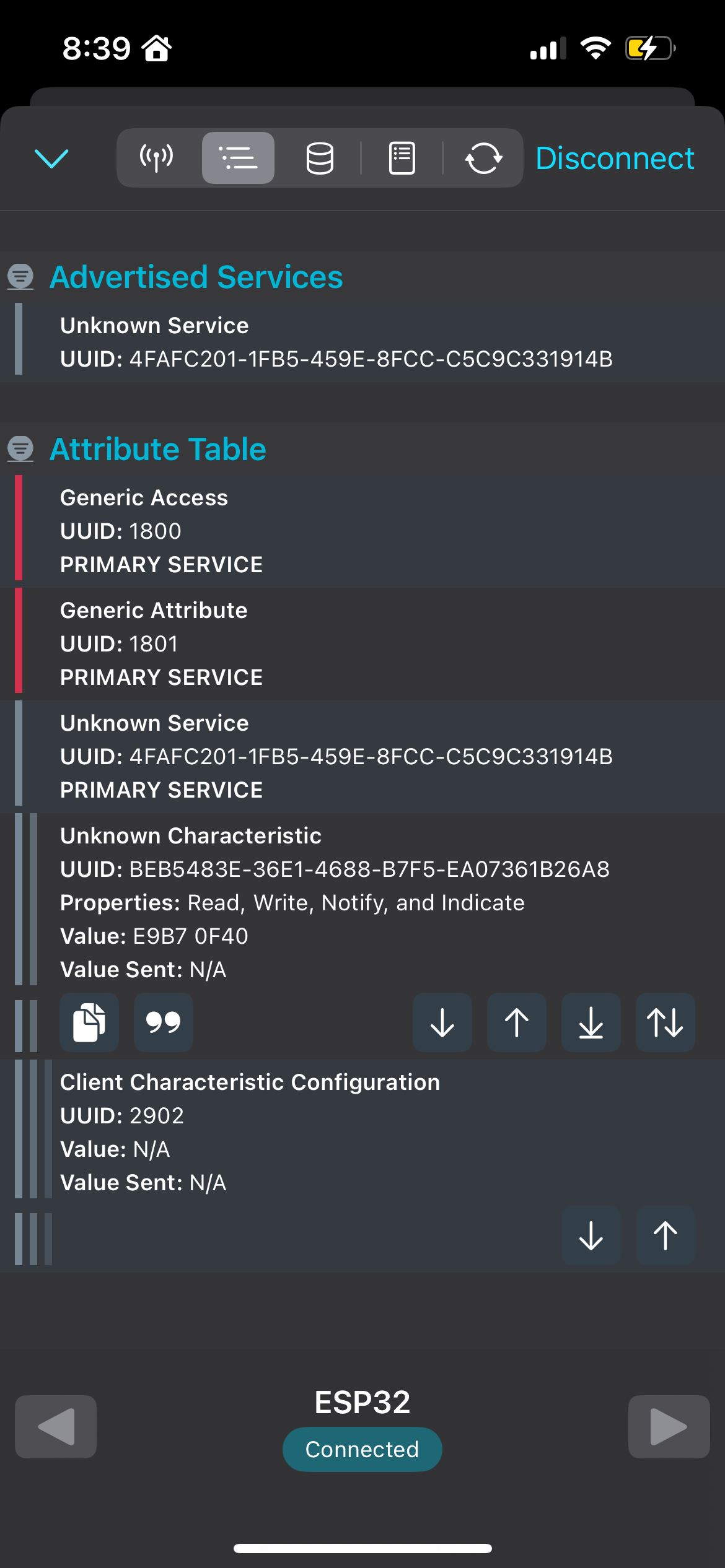Tap the refresh services icon
The width and height of the screenshot is (725, 1568).
[x=484, y=158]
